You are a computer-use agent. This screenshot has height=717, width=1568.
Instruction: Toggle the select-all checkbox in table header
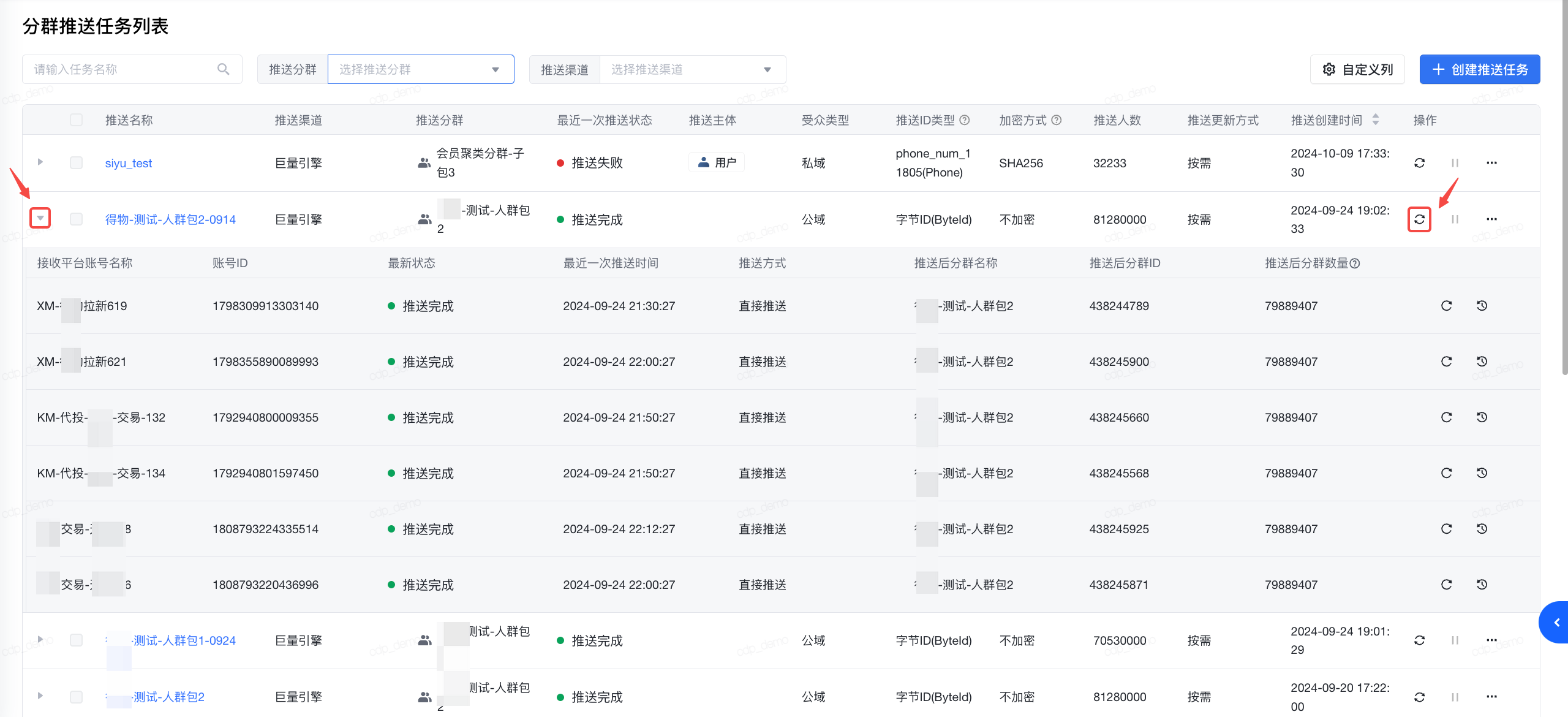tap(76, 120)
